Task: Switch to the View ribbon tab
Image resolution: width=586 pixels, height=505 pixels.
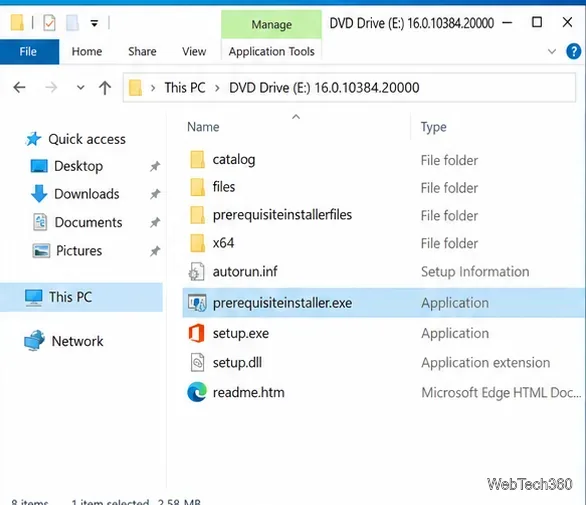Action: (x=194, y=52)
